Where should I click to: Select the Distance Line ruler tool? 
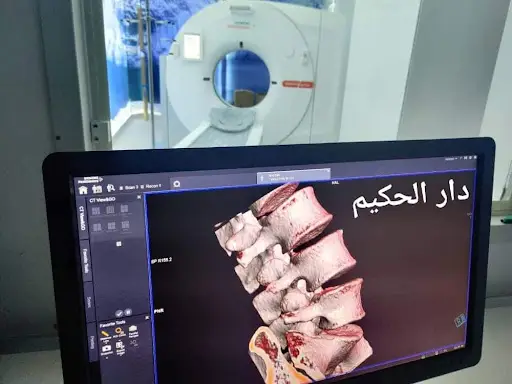tap(105, 335)
